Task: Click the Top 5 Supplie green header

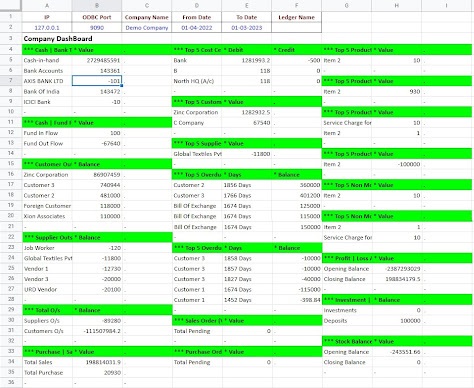Action: [x=197, y=143]
